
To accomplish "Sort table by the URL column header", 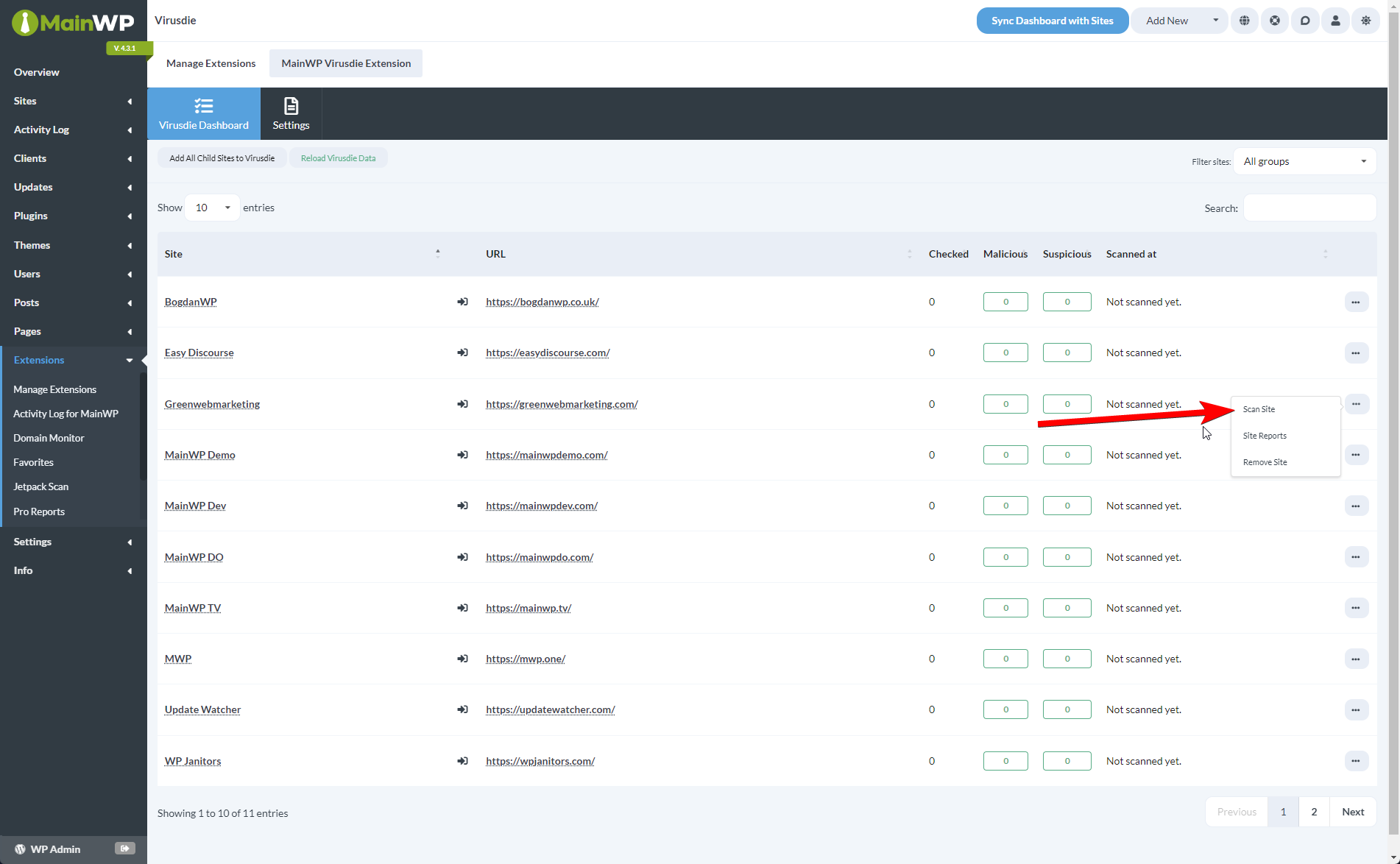I will coord(699,254).
